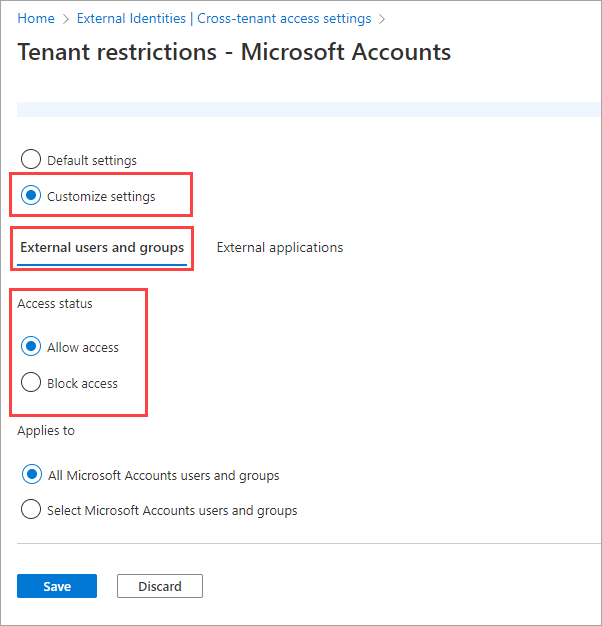Click the chevron after Home breadcrumb
The image size is (602, 626).
pyautogui.click(x=66, y=18)
